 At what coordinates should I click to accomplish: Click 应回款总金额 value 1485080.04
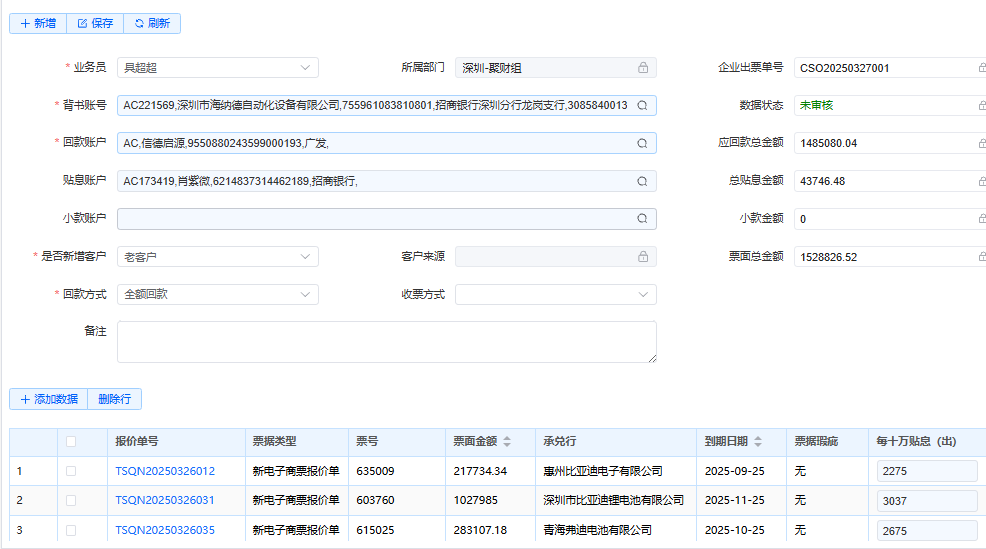click(x=829, y=143)
